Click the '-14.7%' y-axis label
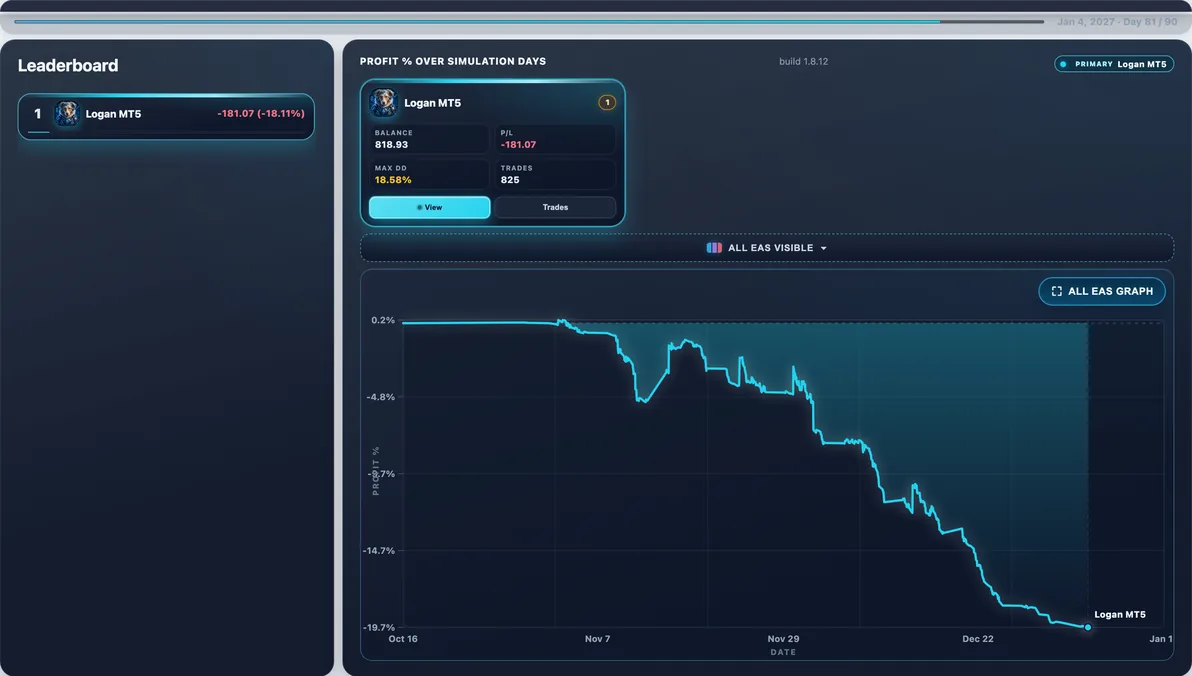 point(379,551)
